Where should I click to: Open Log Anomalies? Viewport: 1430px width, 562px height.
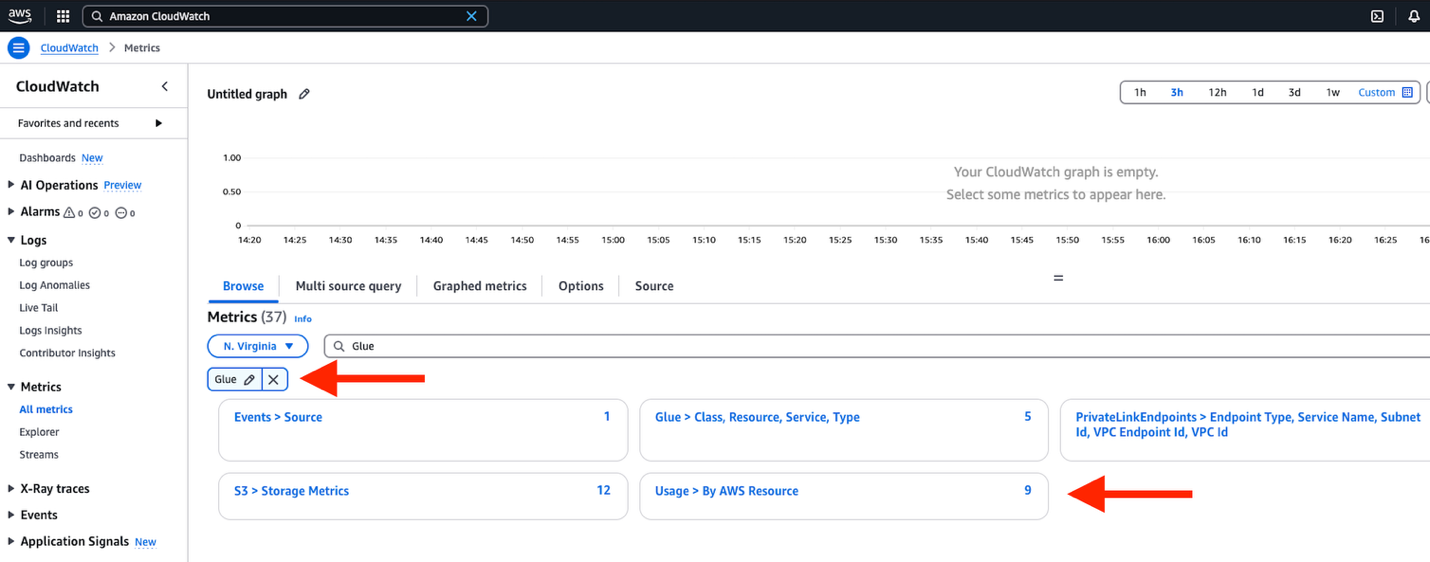pyautogui.click(x=55, y=286)
